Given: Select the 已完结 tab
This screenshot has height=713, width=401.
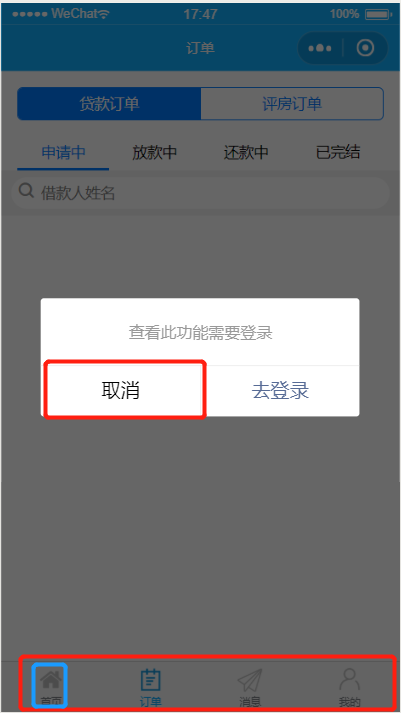Looking at the screenshot, I should 338,153.
